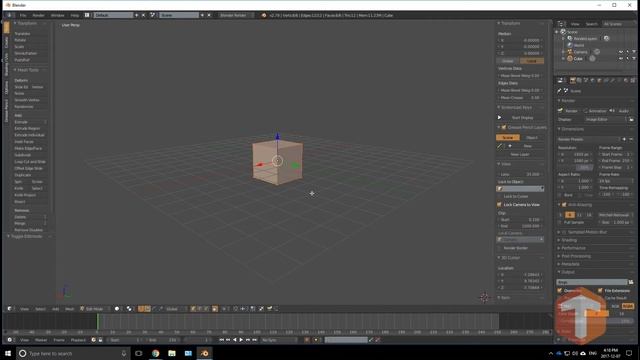Click play reverse button in timeline

[x=235, y=340]
